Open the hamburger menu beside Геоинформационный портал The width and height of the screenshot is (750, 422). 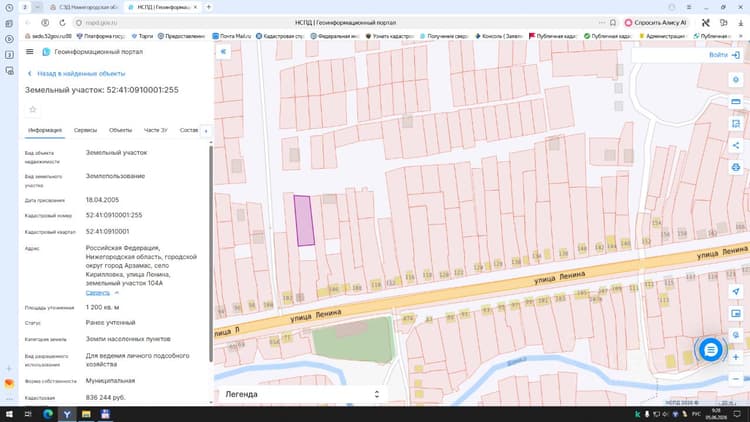coord(30,52)
